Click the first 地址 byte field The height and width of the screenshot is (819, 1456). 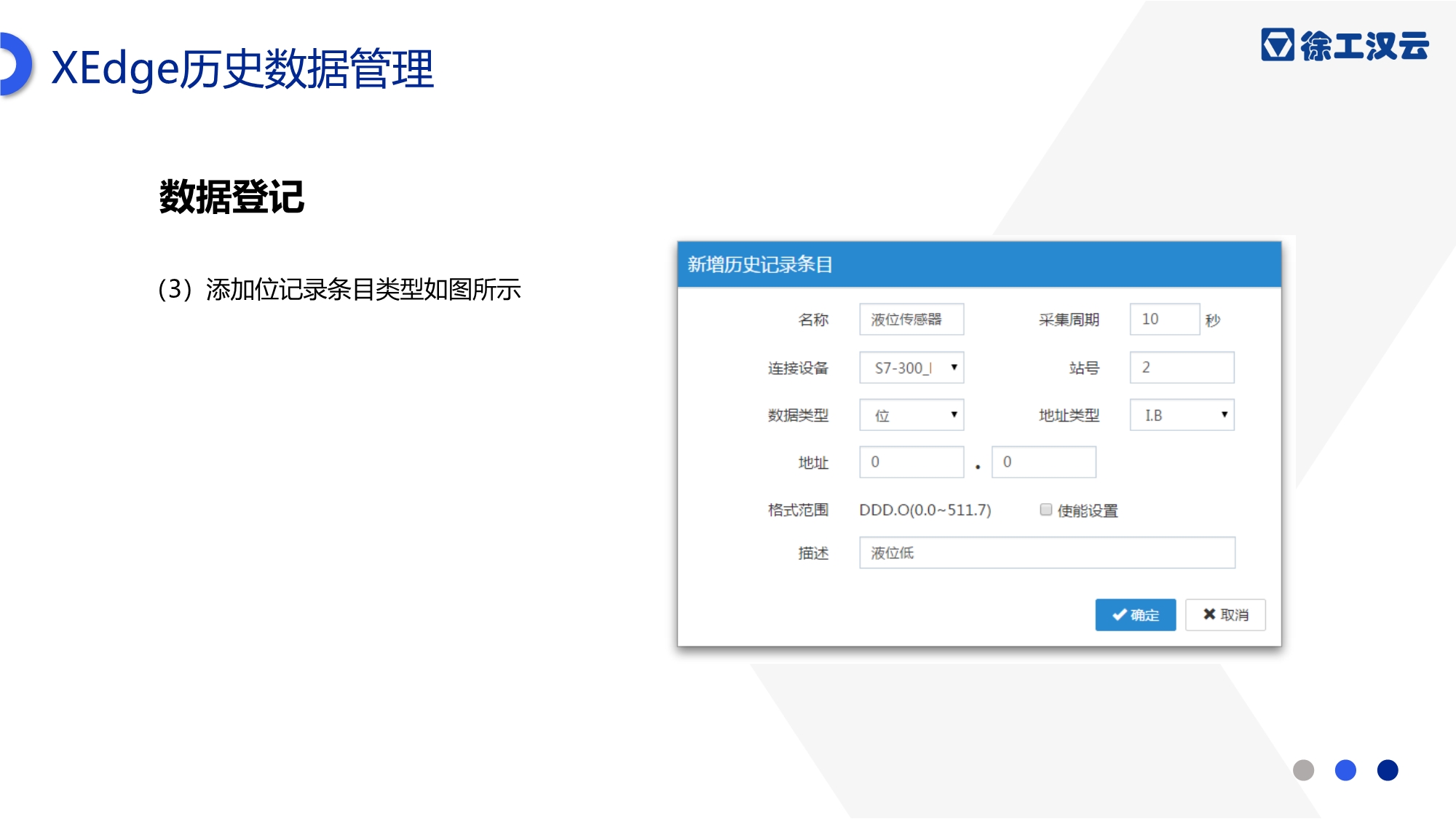911,462
